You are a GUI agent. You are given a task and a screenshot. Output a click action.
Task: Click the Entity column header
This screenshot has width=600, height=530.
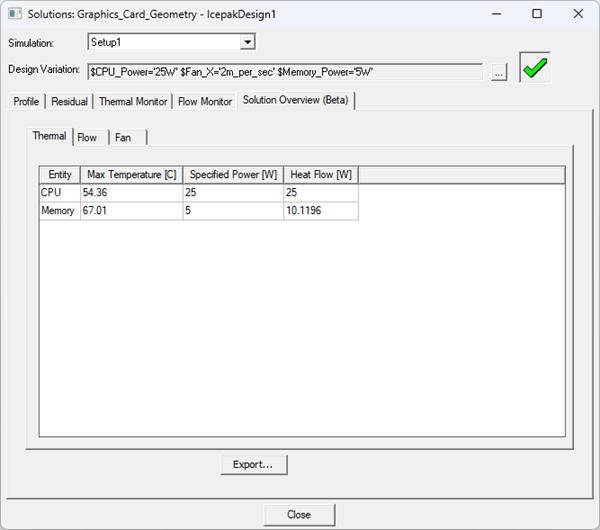coord(60,175)
